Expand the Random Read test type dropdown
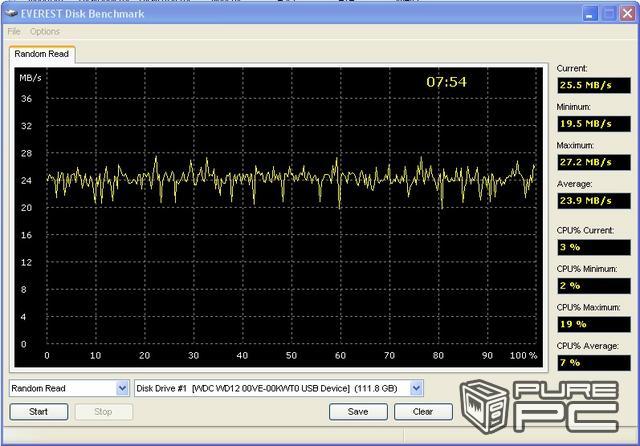Viewport: 640px width, 446px height. (x=122, y=388)
